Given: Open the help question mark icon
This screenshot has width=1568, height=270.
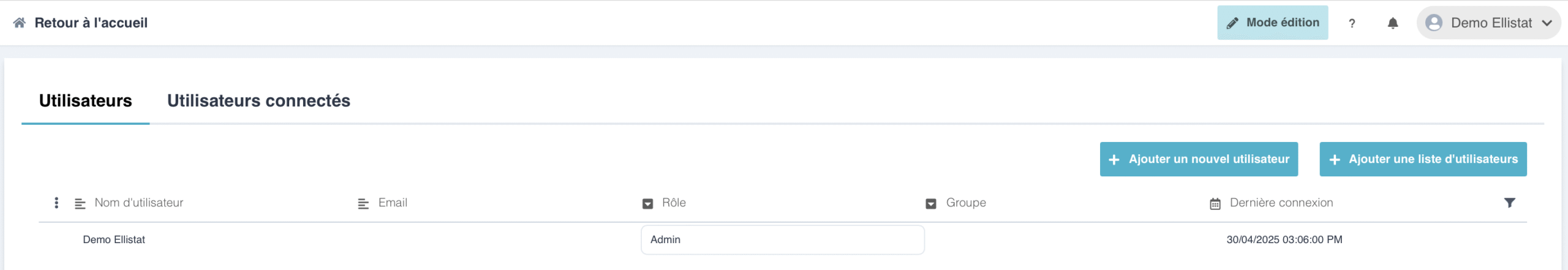Looking at the screenshot, I should point(1352,23).
